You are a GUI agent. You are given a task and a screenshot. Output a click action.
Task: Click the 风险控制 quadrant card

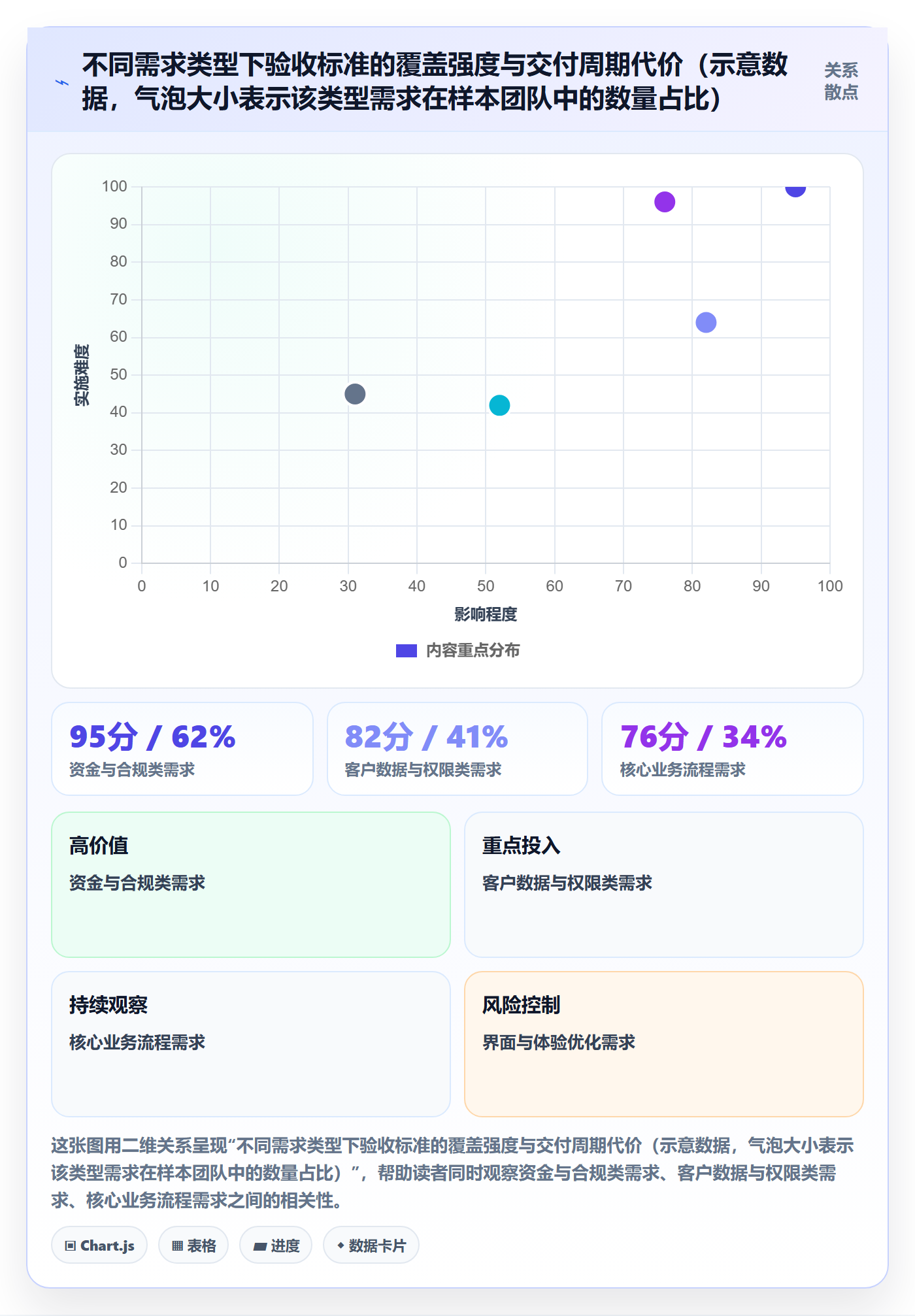[664, 1044]
